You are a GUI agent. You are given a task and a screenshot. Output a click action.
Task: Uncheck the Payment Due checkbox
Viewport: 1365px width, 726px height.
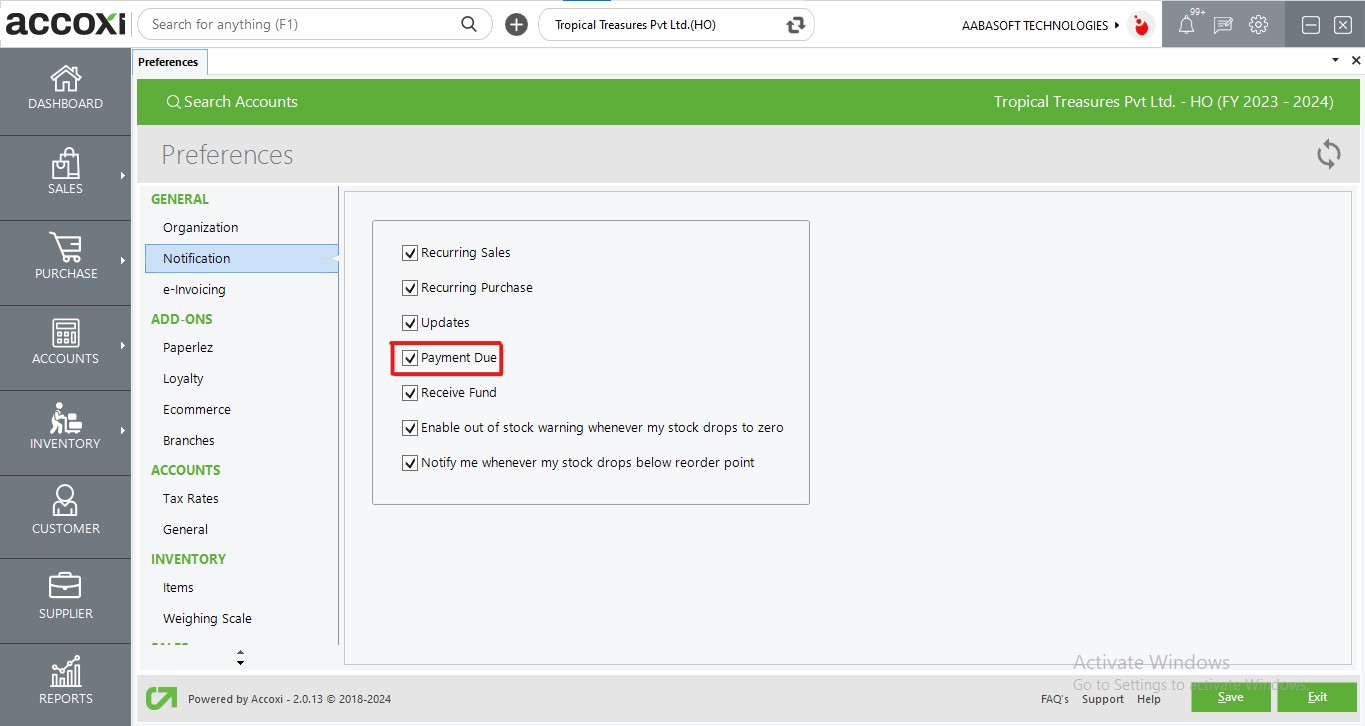coord(410,358)
